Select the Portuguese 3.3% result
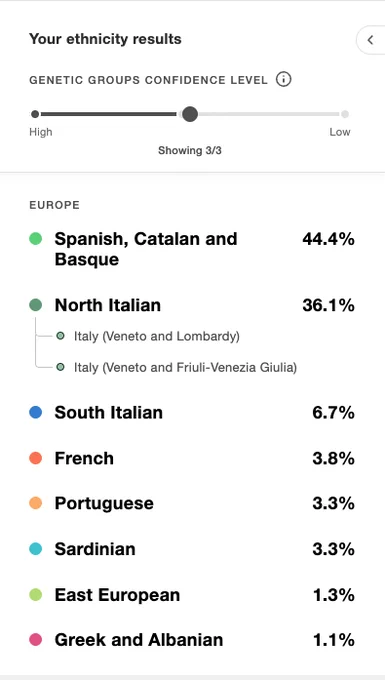 tap(192, 503)
